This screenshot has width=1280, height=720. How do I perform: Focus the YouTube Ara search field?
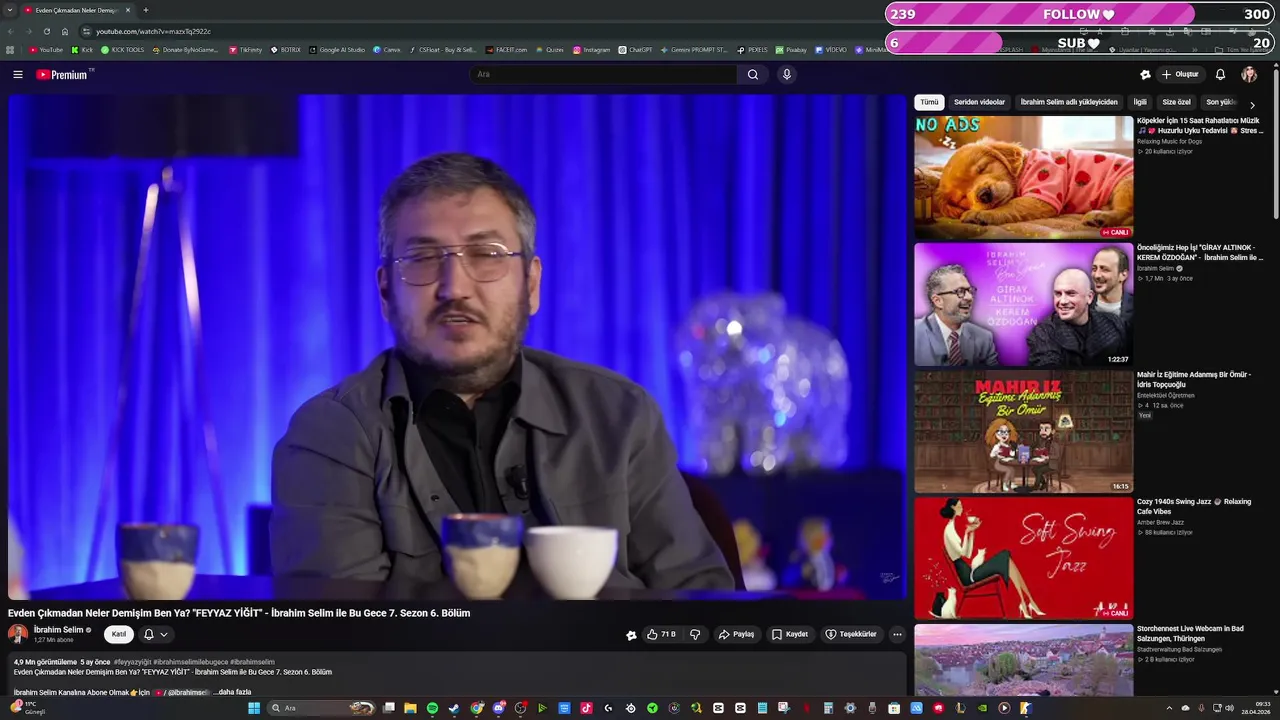pyautogui.click(x=605, y=74)
